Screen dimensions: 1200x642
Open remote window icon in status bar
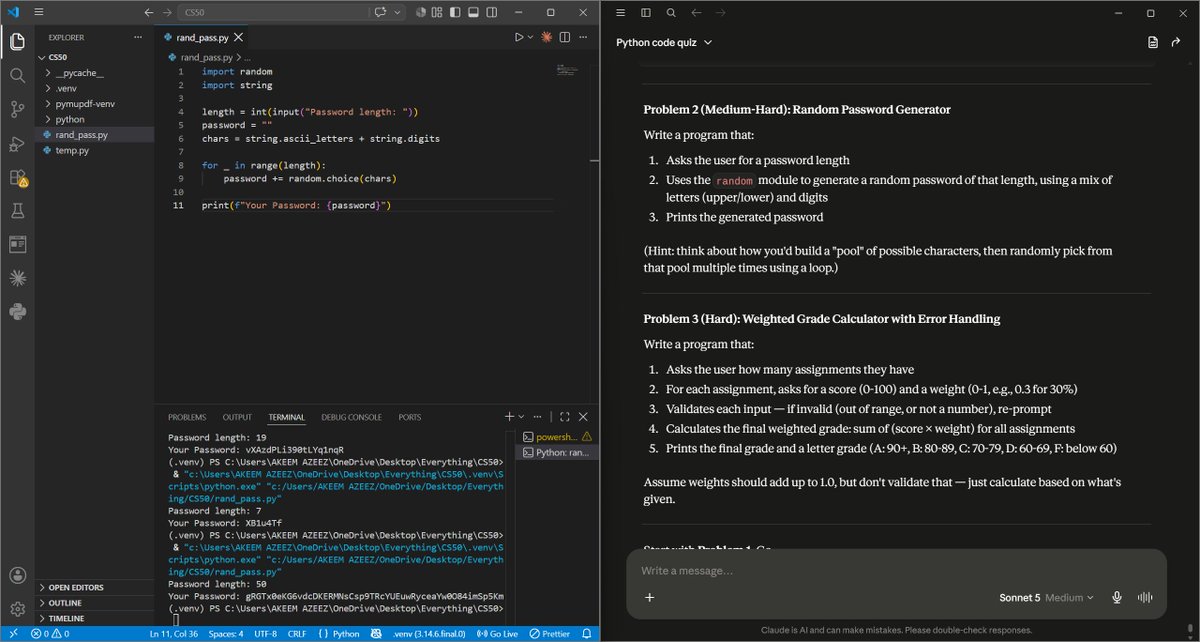click(12, 634)
